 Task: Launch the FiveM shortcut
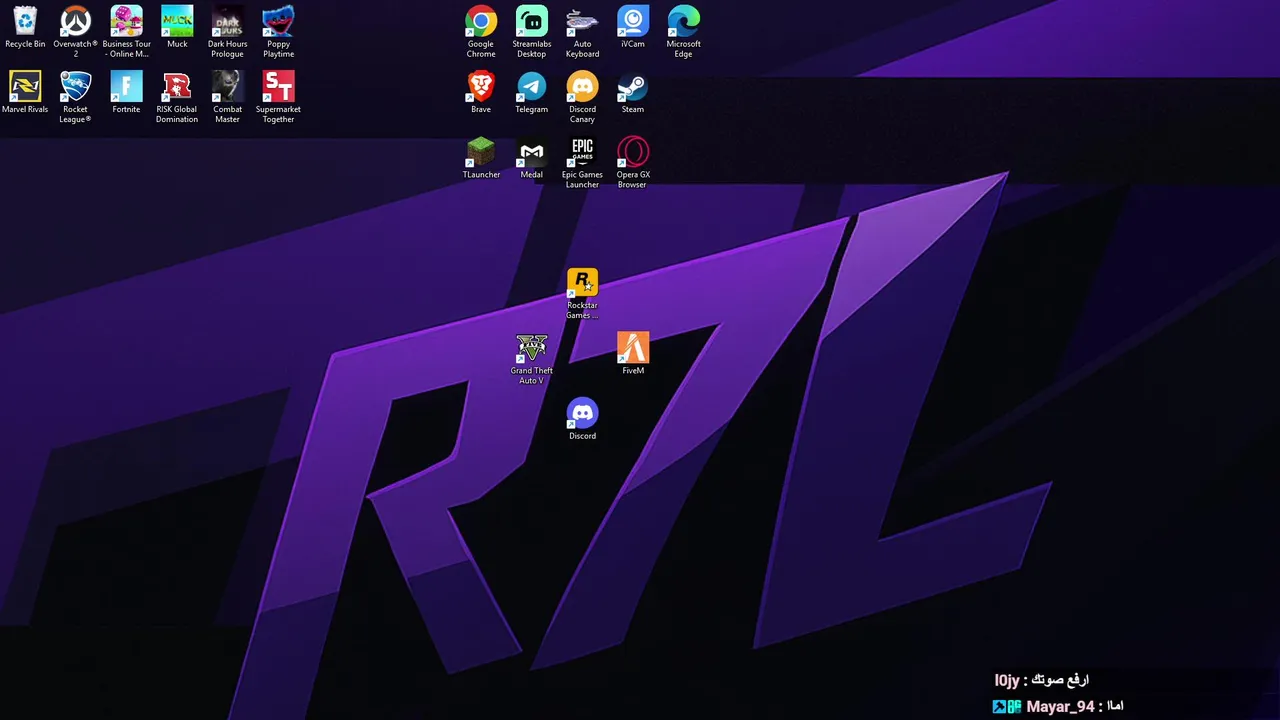633,354
